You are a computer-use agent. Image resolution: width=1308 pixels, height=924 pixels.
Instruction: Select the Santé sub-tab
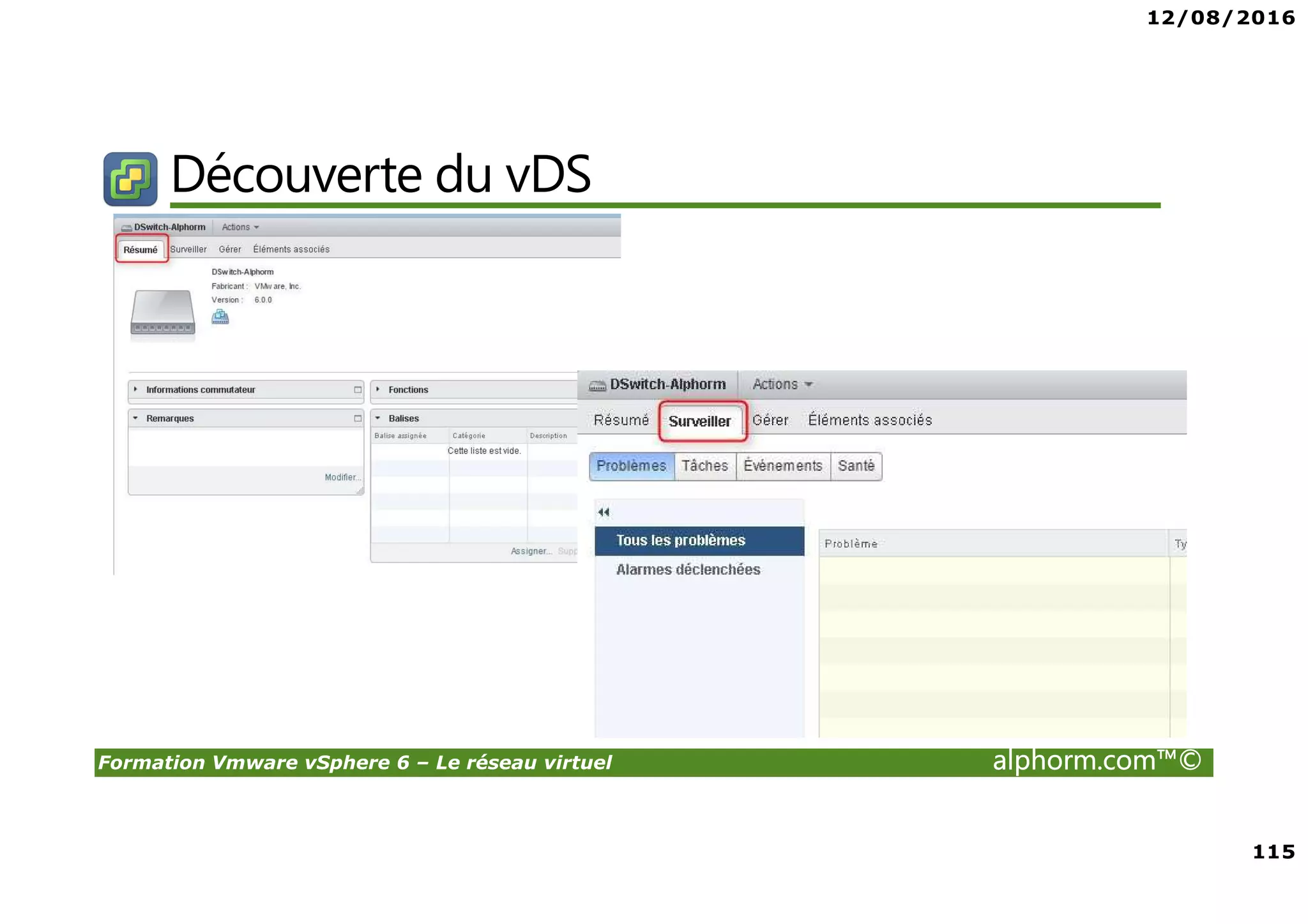pos(856,466)
